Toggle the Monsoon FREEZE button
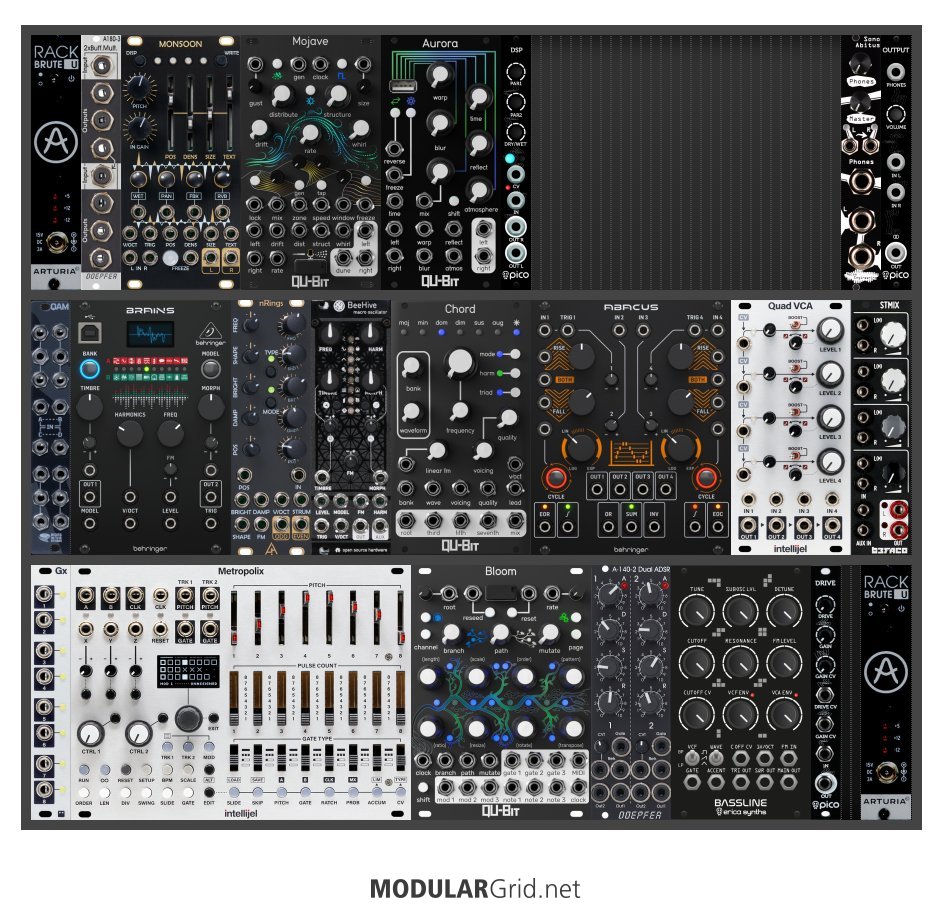The height and width of the screenshot is (910, 952). [170, 257]
